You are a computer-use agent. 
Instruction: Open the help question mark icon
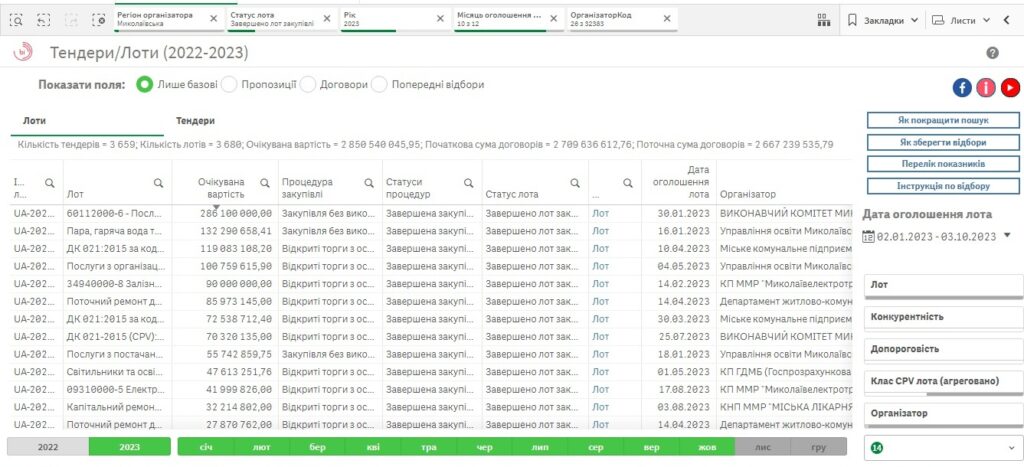[992, 53]
